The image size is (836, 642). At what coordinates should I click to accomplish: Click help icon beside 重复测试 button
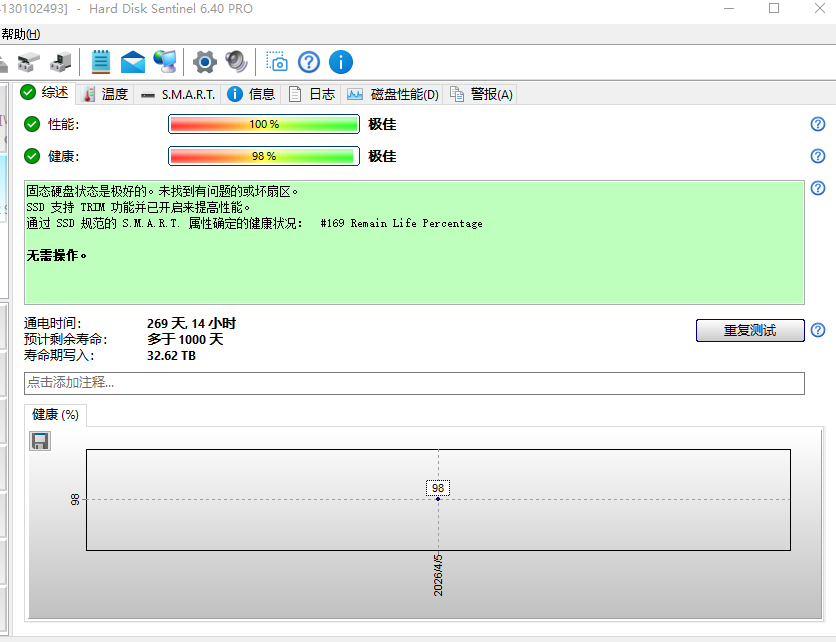click(x=818, y=331)
